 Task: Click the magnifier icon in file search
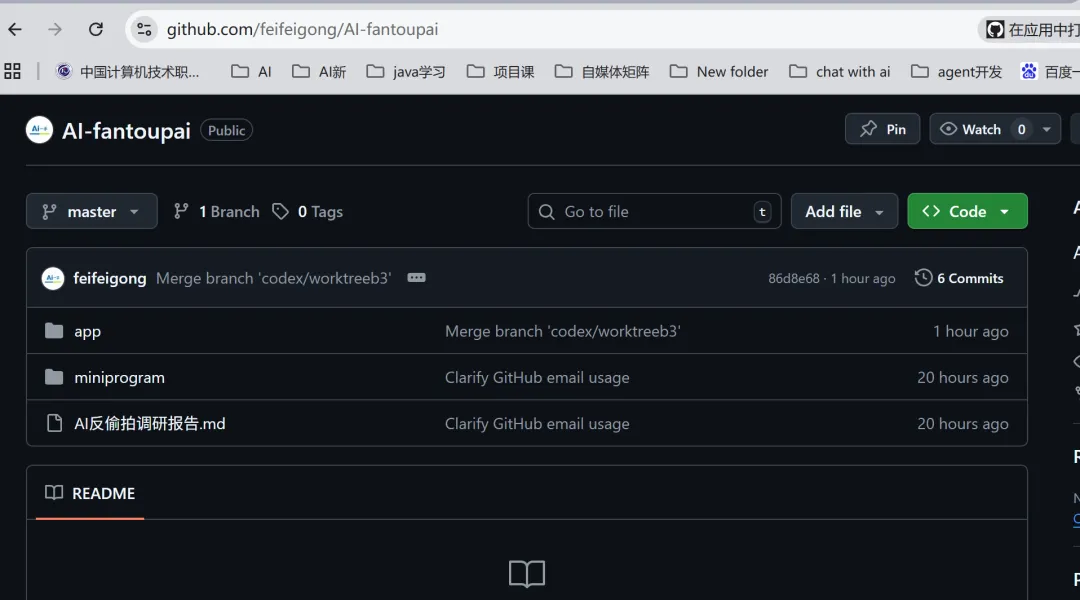tap(546, 211)
